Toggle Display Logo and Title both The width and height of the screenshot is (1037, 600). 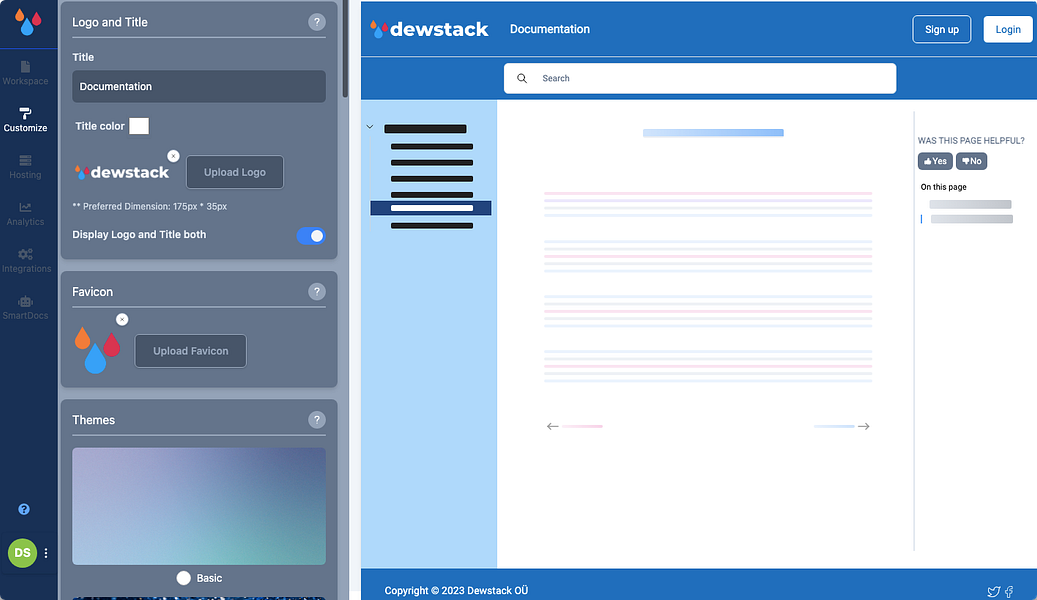[x=311, y=236]
